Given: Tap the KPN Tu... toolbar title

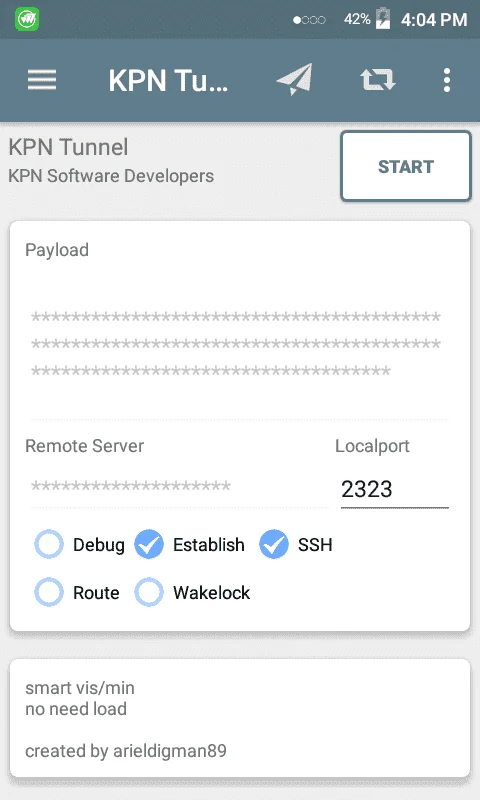Looking at the screenshot, I should 168,81.
